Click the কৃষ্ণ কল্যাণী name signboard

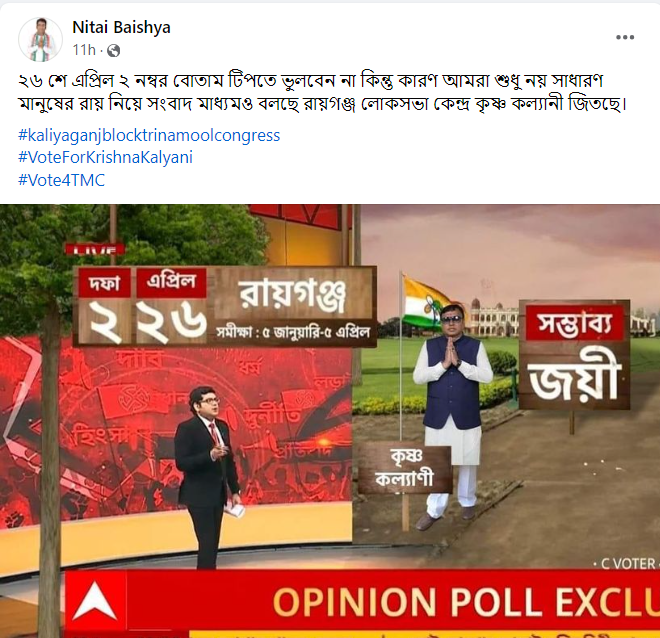(x=405, y=469)
